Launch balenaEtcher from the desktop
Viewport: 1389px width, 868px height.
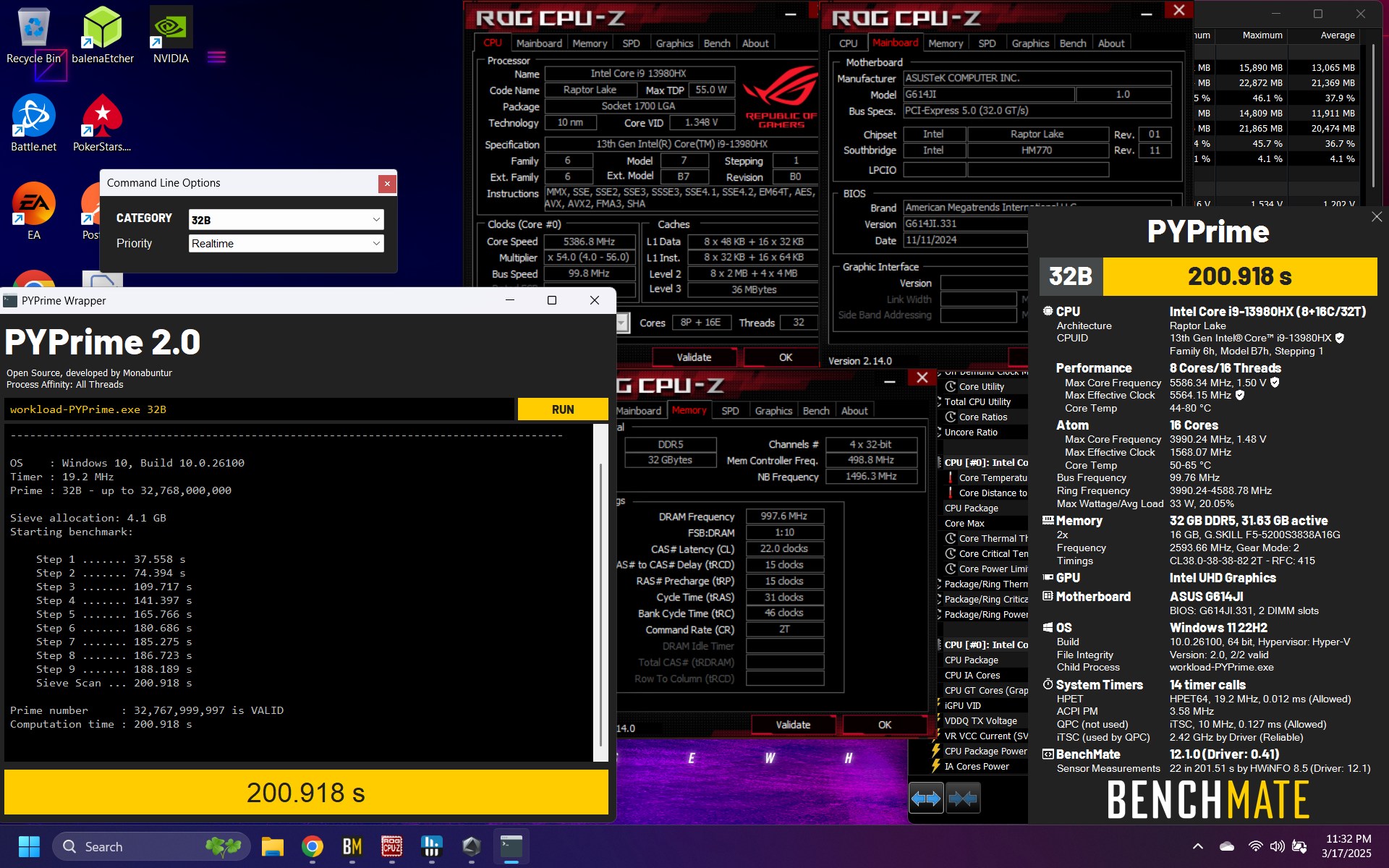(103, 36)
